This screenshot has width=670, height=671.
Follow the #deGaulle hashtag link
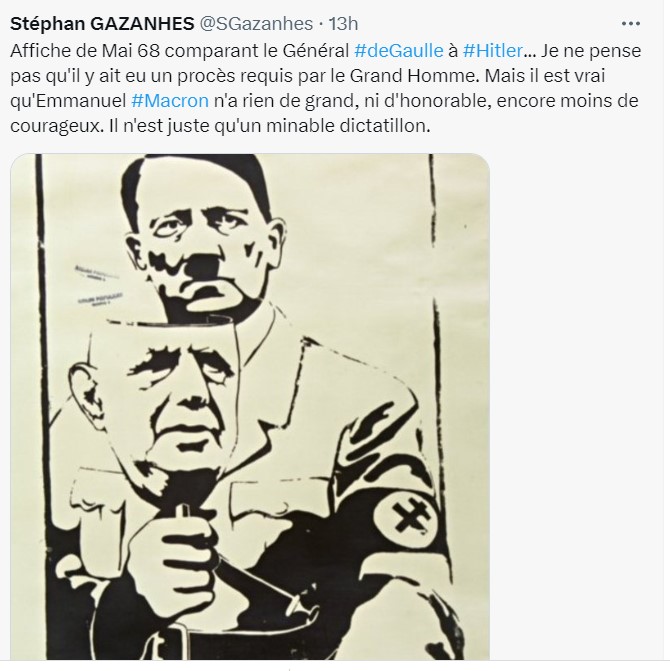[399, 50]
